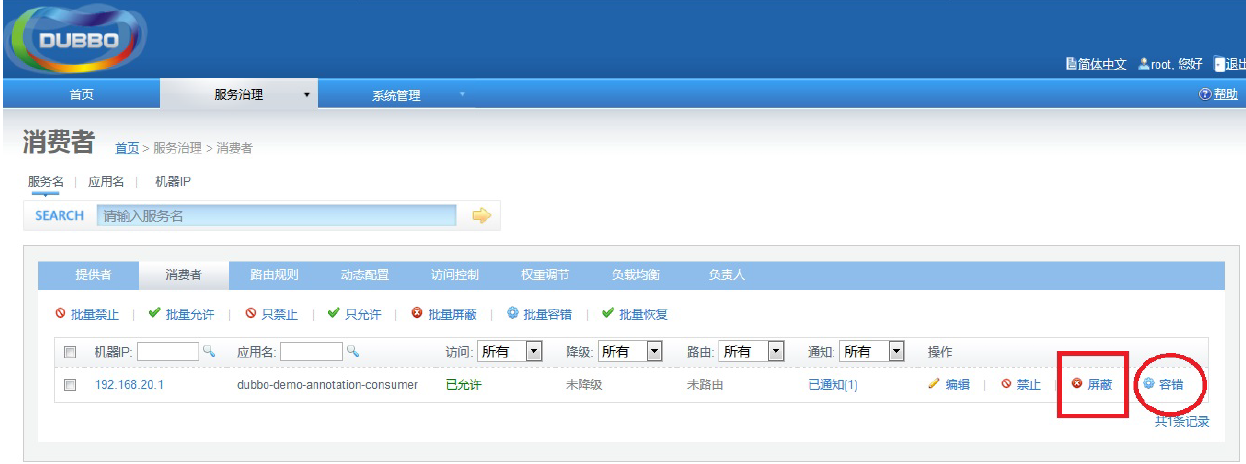The width and height of the screenshot is (1246, 464).
Task: Focus the service name search field
Action: (277, 215)
